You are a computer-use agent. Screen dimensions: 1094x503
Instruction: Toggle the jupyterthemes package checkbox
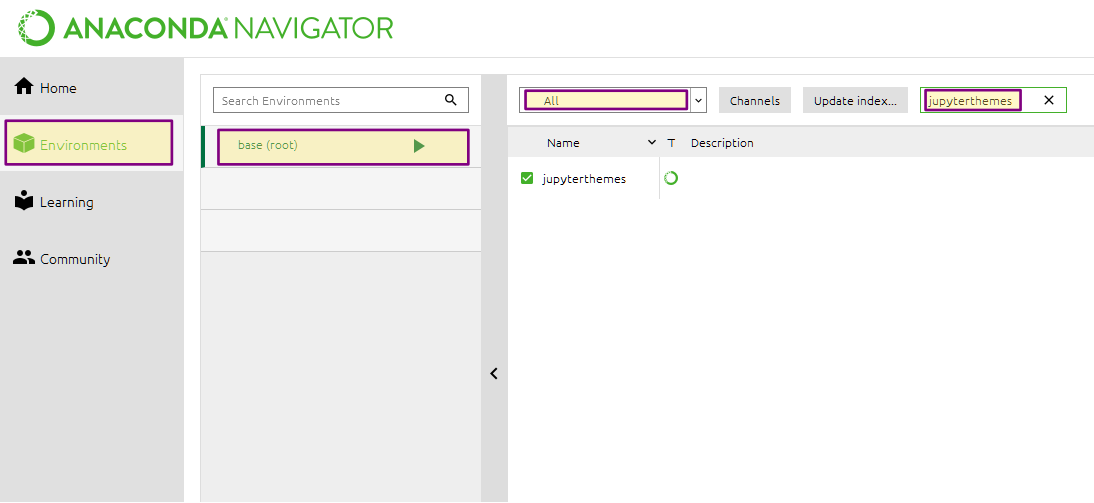pos(527,178)
